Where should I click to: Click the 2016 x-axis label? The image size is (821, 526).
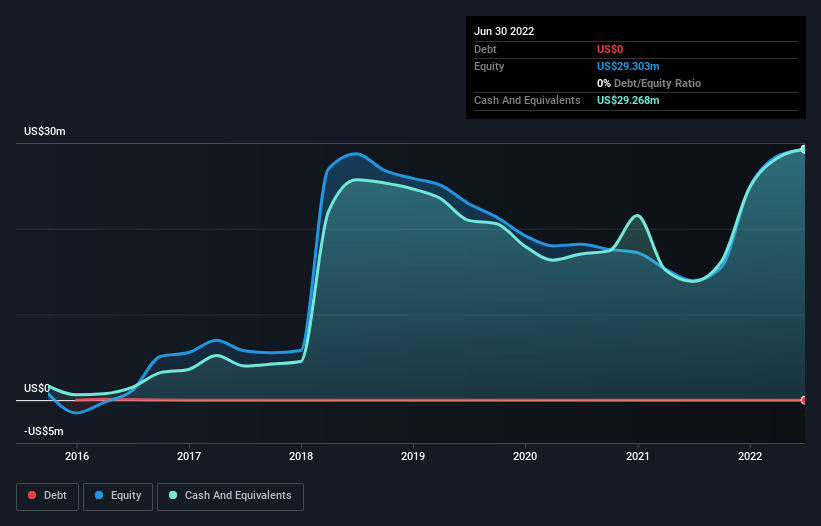coord(77,456)
